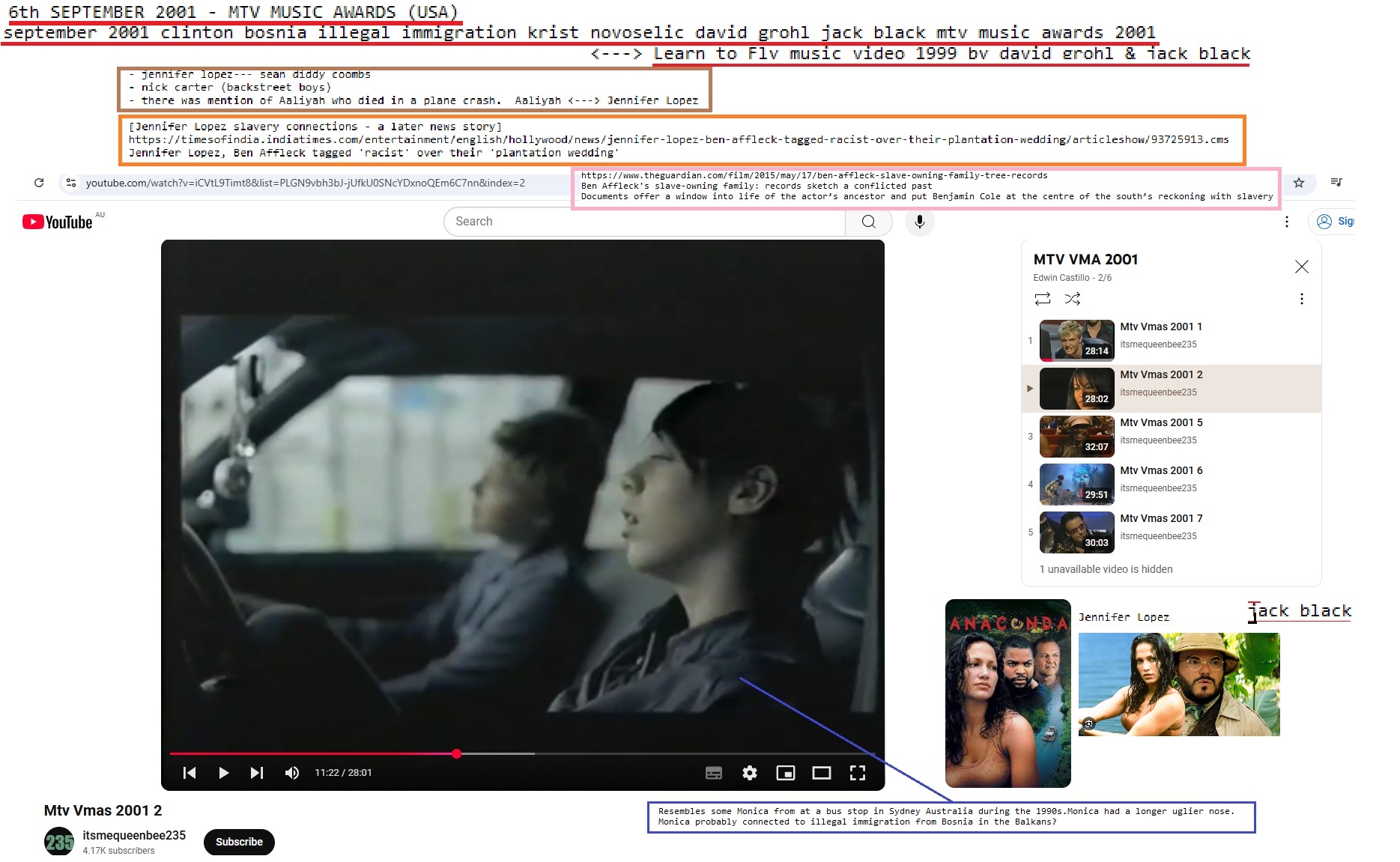Play playlist item titled Mtv Vmas 2001 5
This screenshot has width=1400, height=862.
(x=1161, y=422)
